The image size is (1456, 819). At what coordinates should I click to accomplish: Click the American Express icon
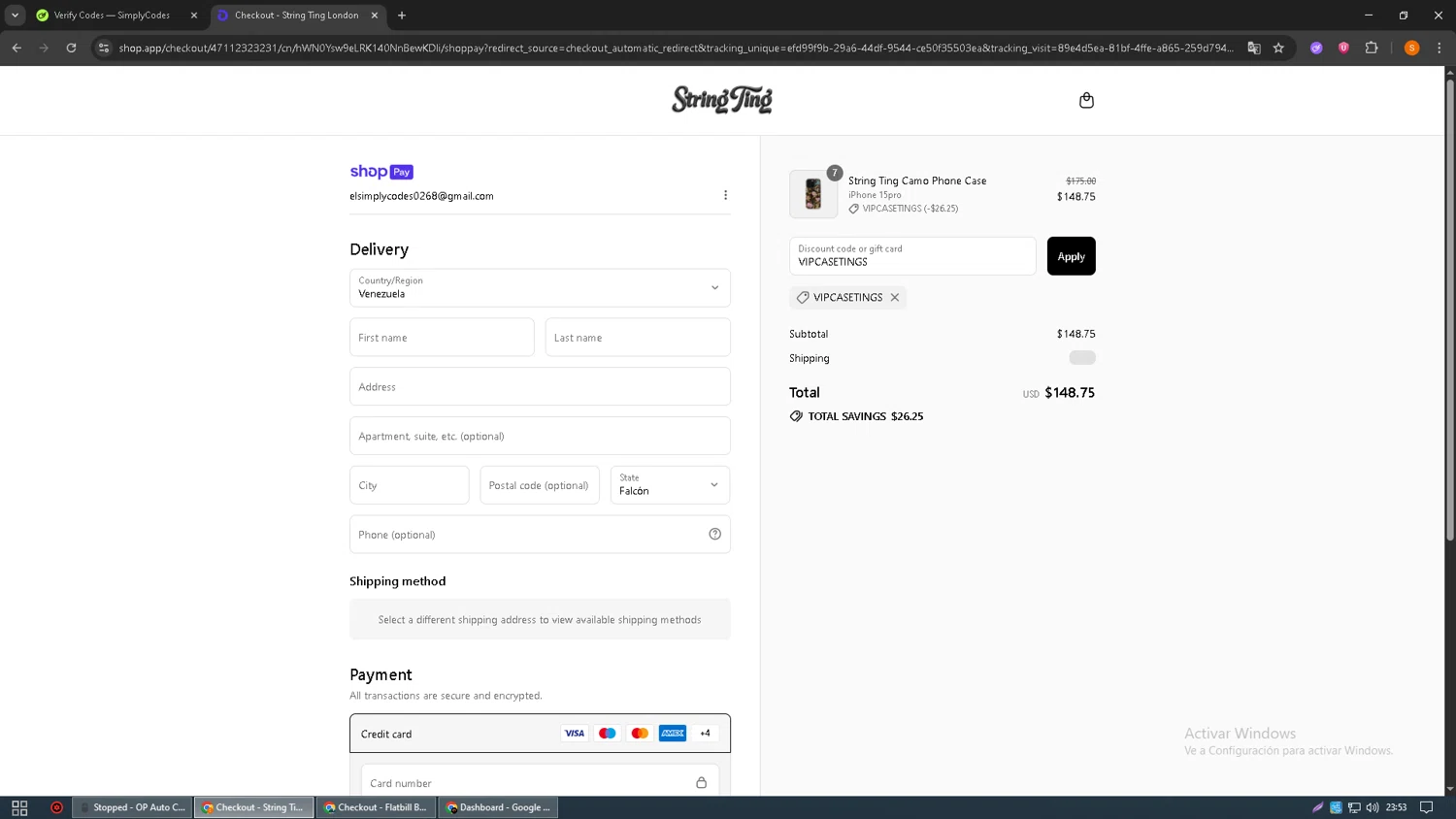(673, 734)
